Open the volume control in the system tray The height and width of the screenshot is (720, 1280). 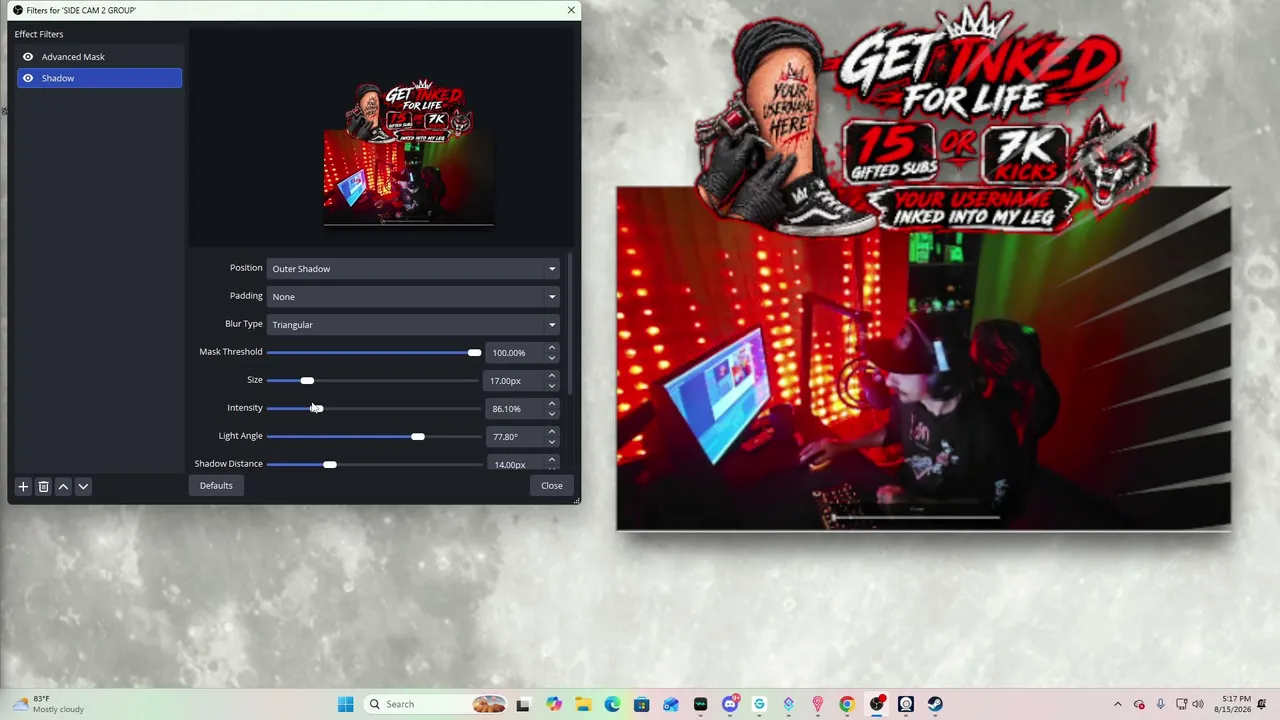click(x=1198, y=704)
